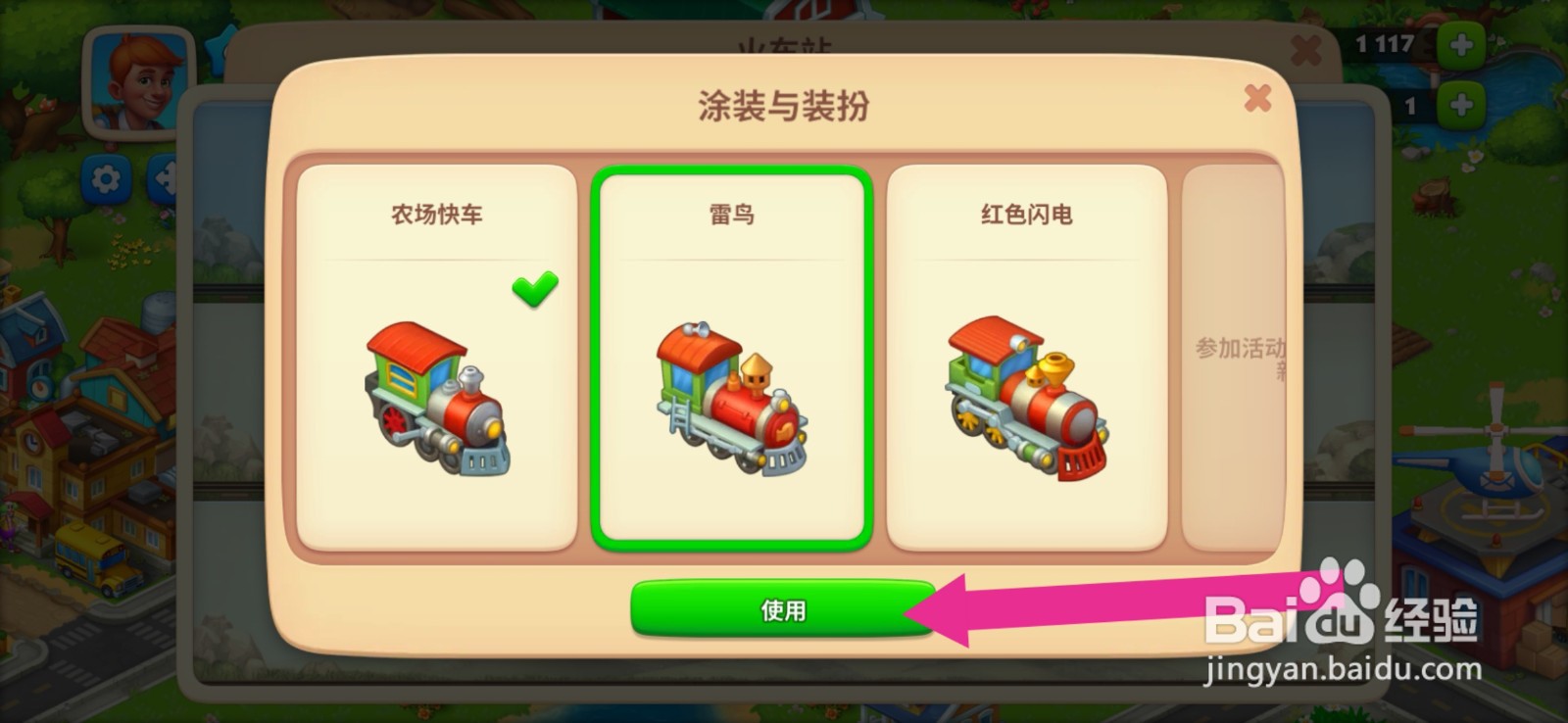1568x723 pixels.
Task: Close the 涂装与装扮 dialog
Action: click(x=1257, y=97)
